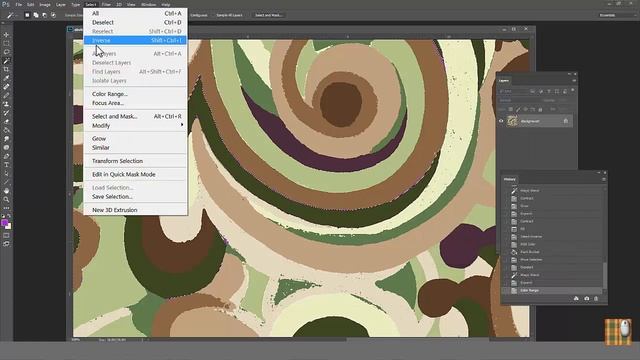The width and height of the screenshot is (640, 360).
Task: Select the History Brush tool
Action: click(6, 113)
